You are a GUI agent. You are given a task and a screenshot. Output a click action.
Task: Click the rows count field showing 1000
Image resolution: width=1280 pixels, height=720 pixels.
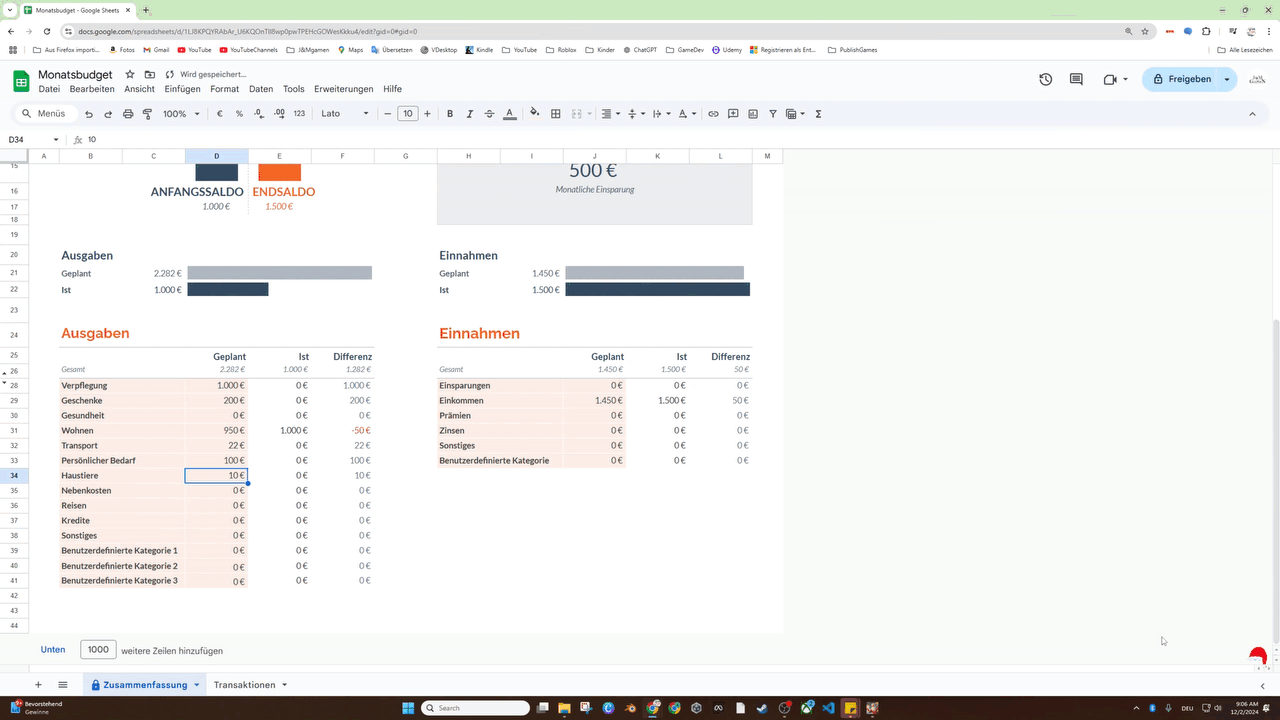pos(98,650)
